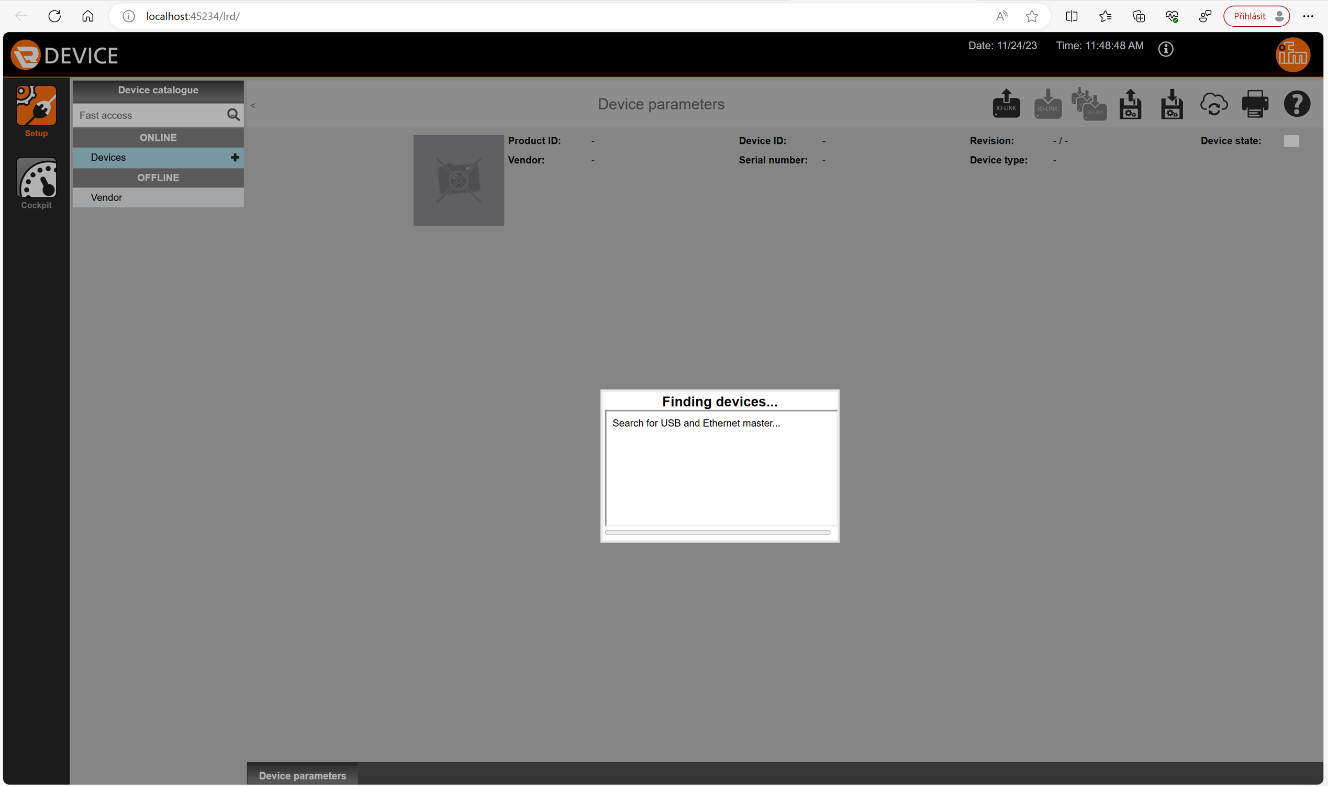
Task: Click into the Fast access search field
Action: (148, 115)
